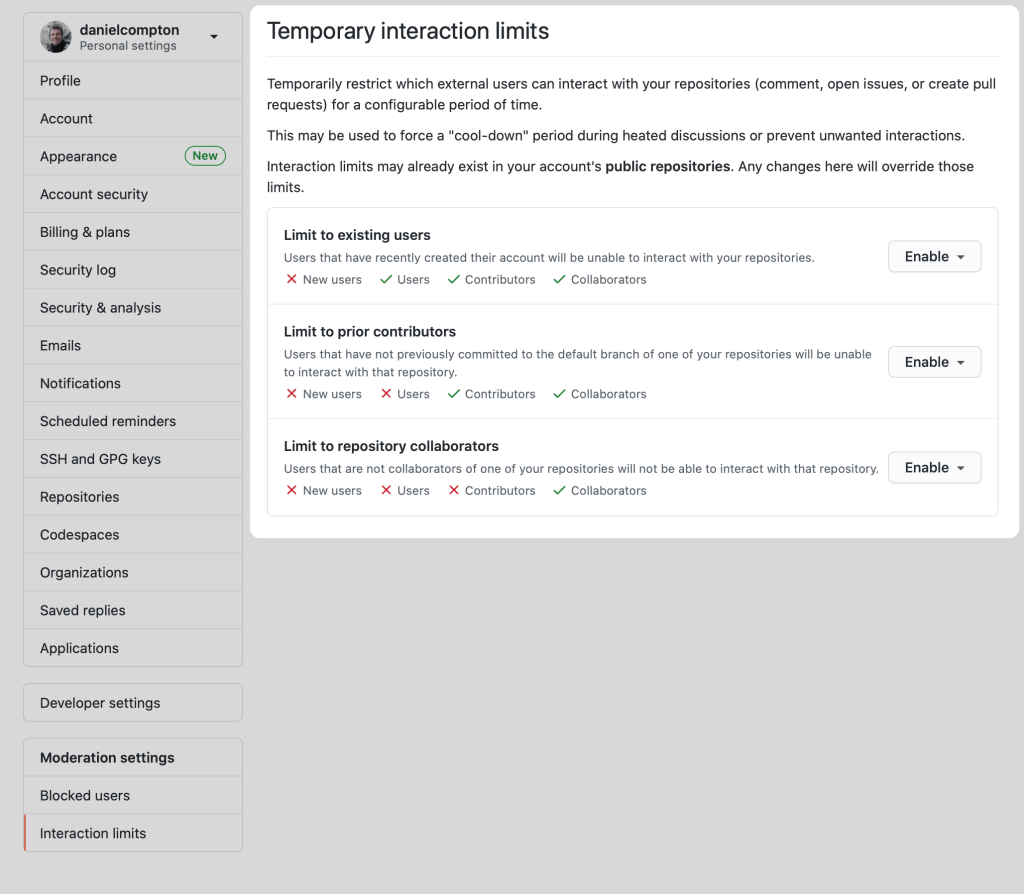The image size is (1024, 894).
Task: Navigate to Developer settings
Action: [x=100, y=703]
